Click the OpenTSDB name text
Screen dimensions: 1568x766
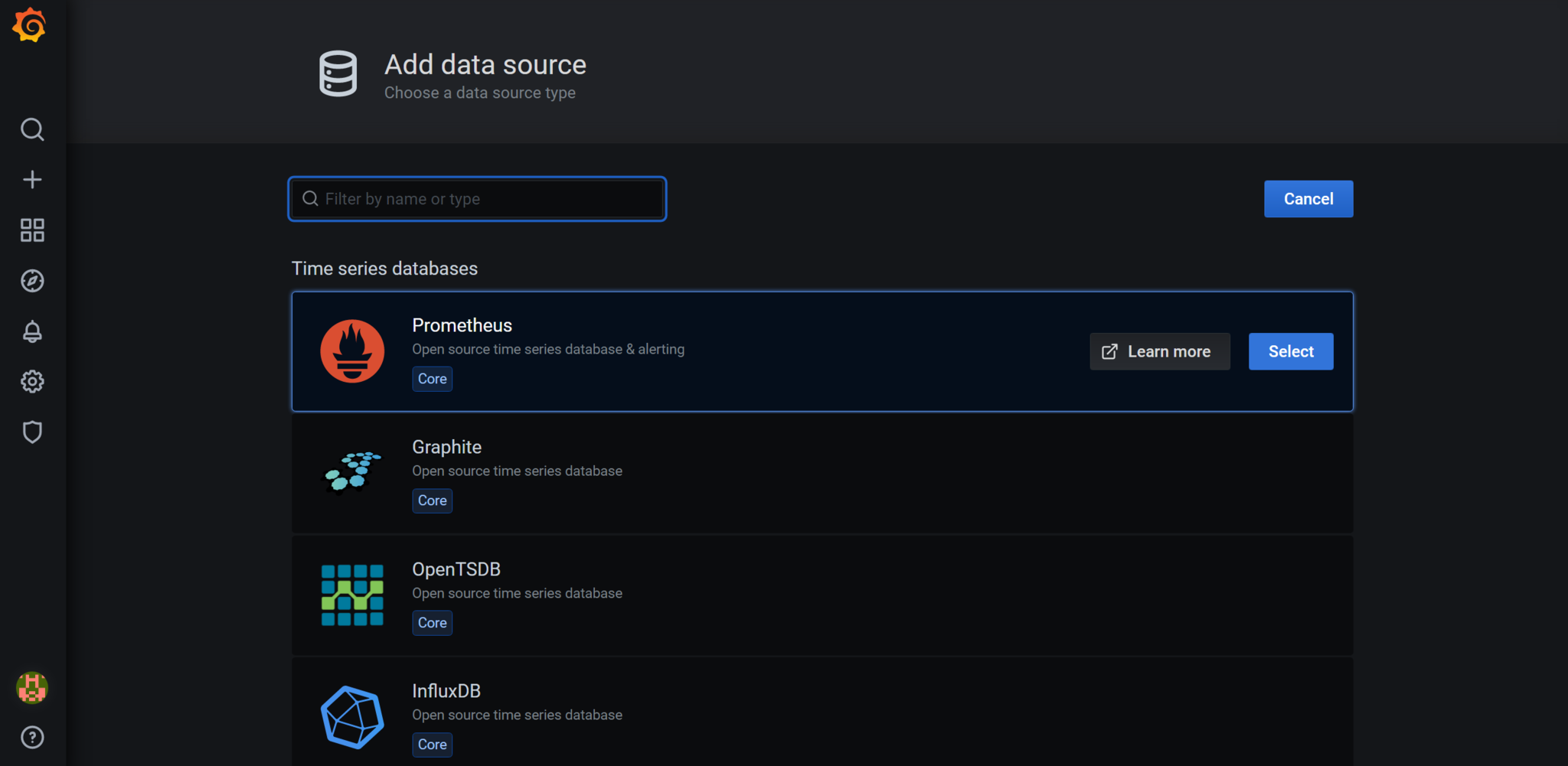tap(456, 569)
